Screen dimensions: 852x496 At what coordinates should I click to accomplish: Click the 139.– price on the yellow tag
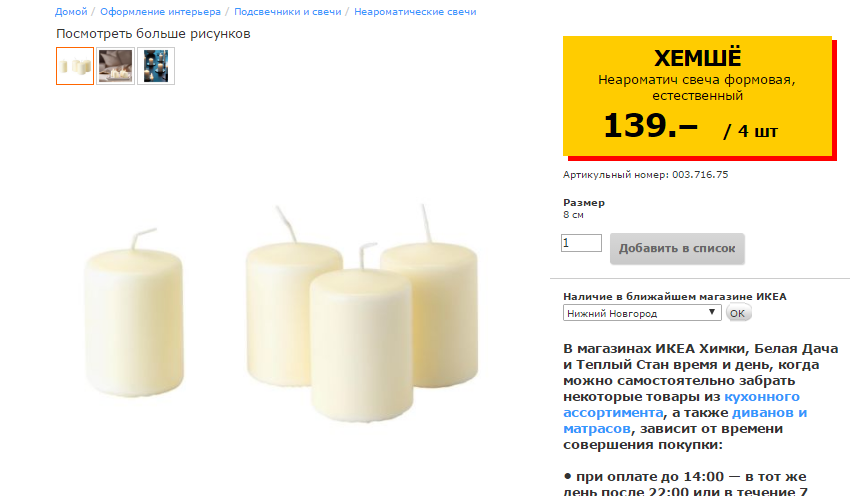pyautogui.click(x=650, y=125)
